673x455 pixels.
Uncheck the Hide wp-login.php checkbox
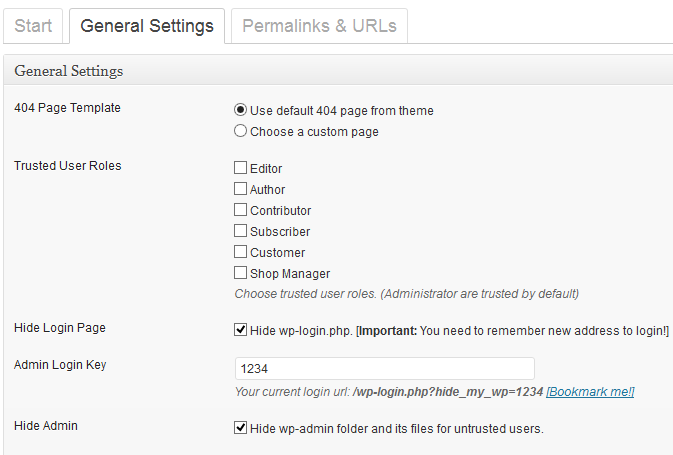[x=241, y=330]
